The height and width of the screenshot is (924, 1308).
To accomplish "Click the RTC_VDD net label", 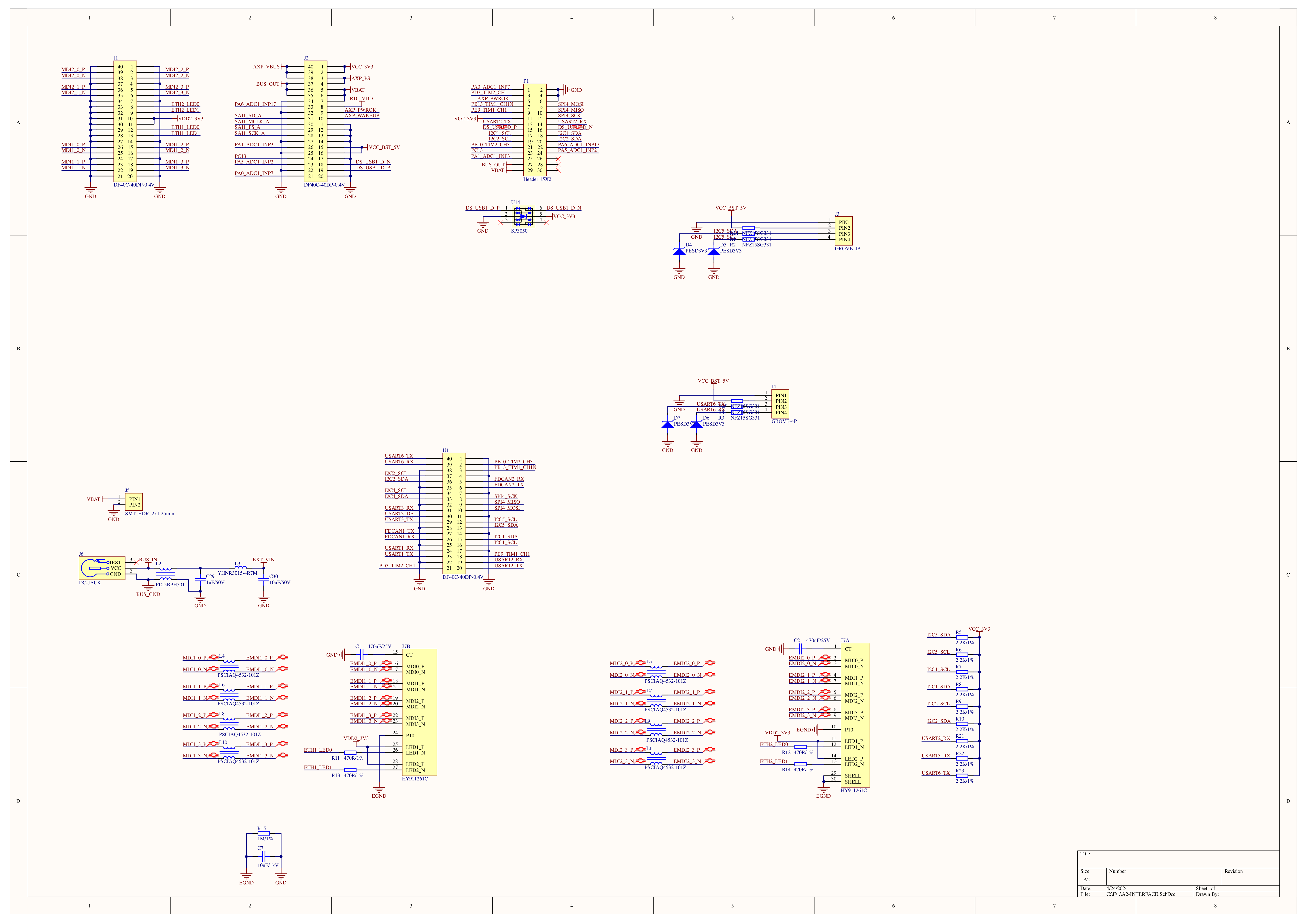I will pyautogui.click(x=361, y=99).
